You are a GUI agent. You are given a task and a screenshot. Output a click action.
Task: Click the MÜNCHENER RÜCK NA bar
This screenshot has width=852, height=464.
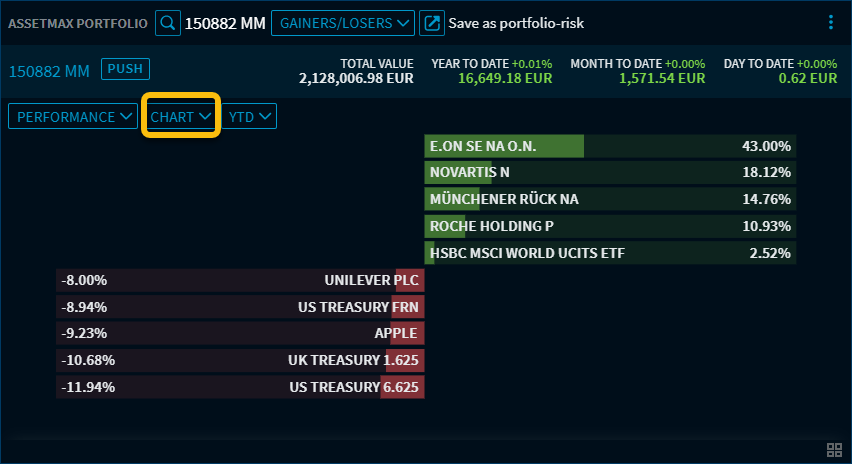coord(610,199)
